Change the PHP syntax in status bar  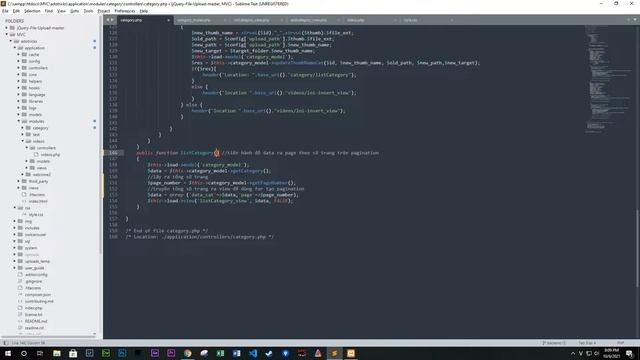coord(620,343)
